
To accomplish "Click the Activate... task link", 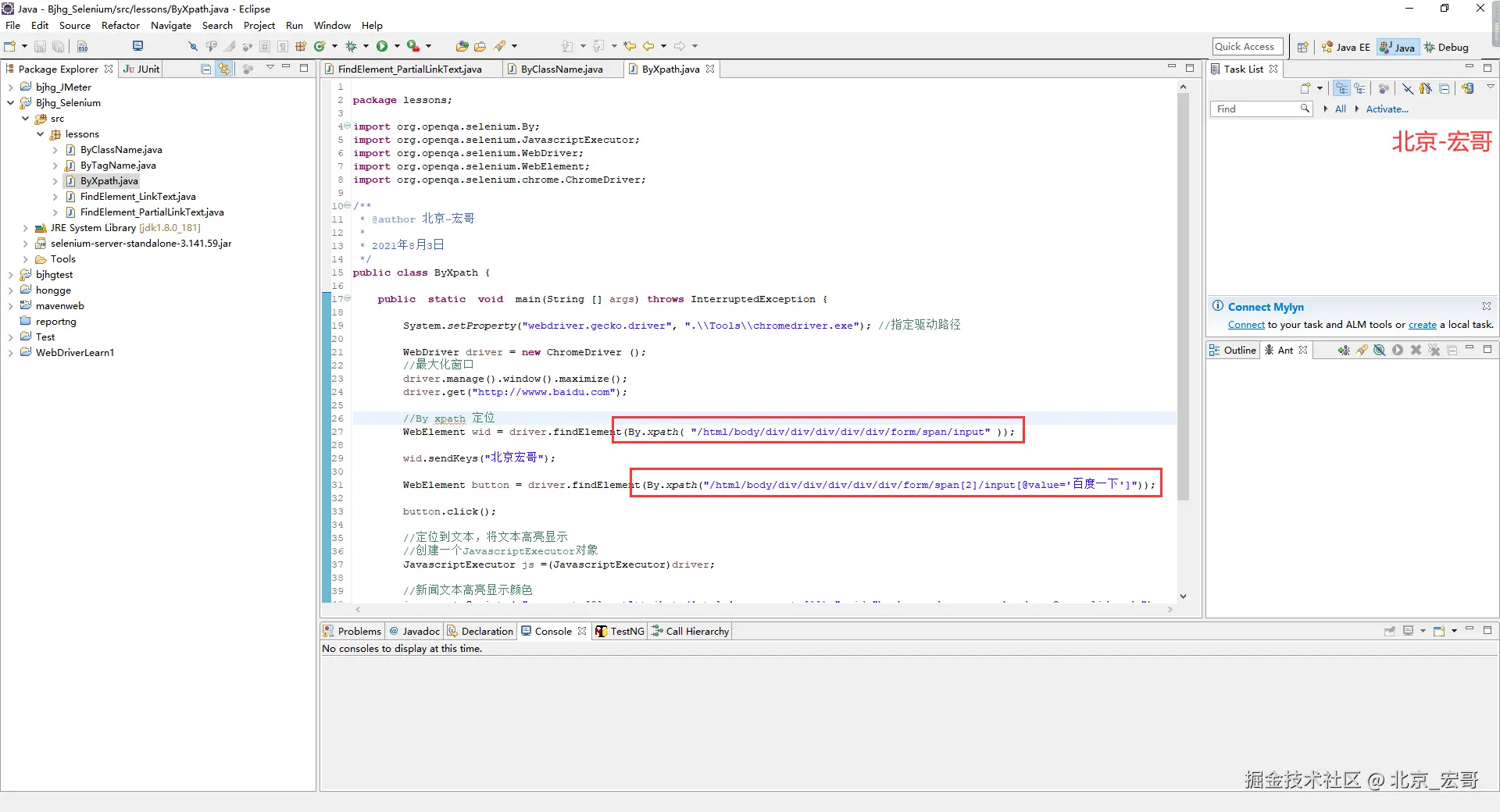I will pos(1387,109).
